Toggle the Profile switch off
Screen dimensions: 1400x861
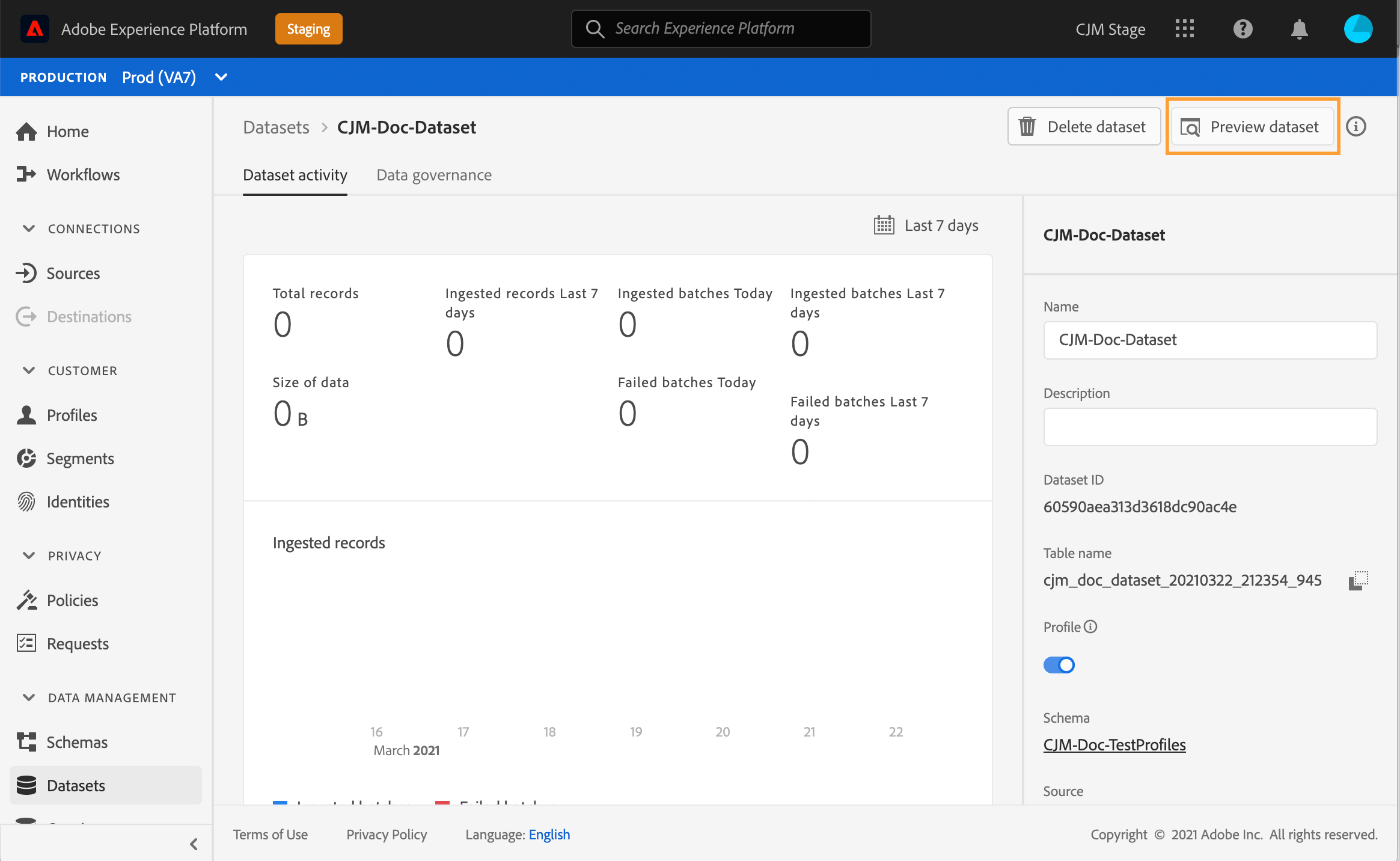[1059, 665]
